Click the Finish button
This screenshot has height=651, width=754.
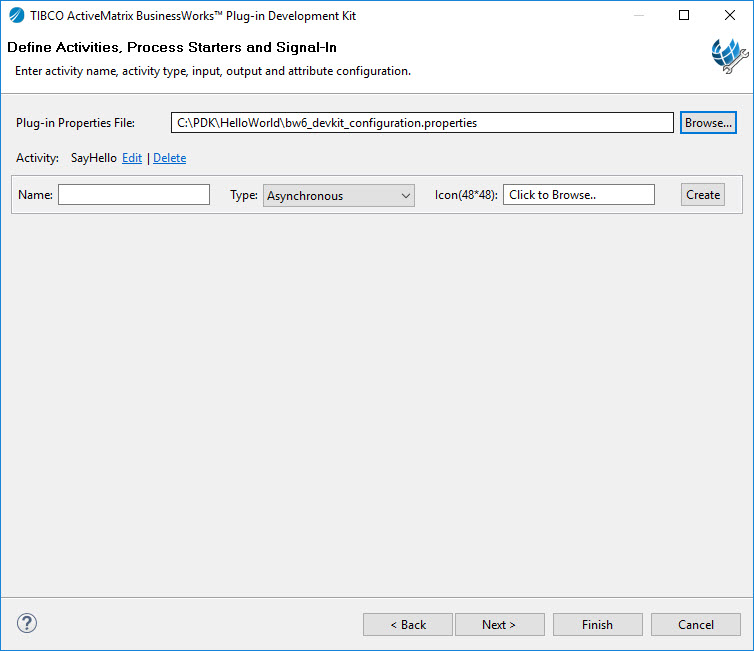point(597,625)
